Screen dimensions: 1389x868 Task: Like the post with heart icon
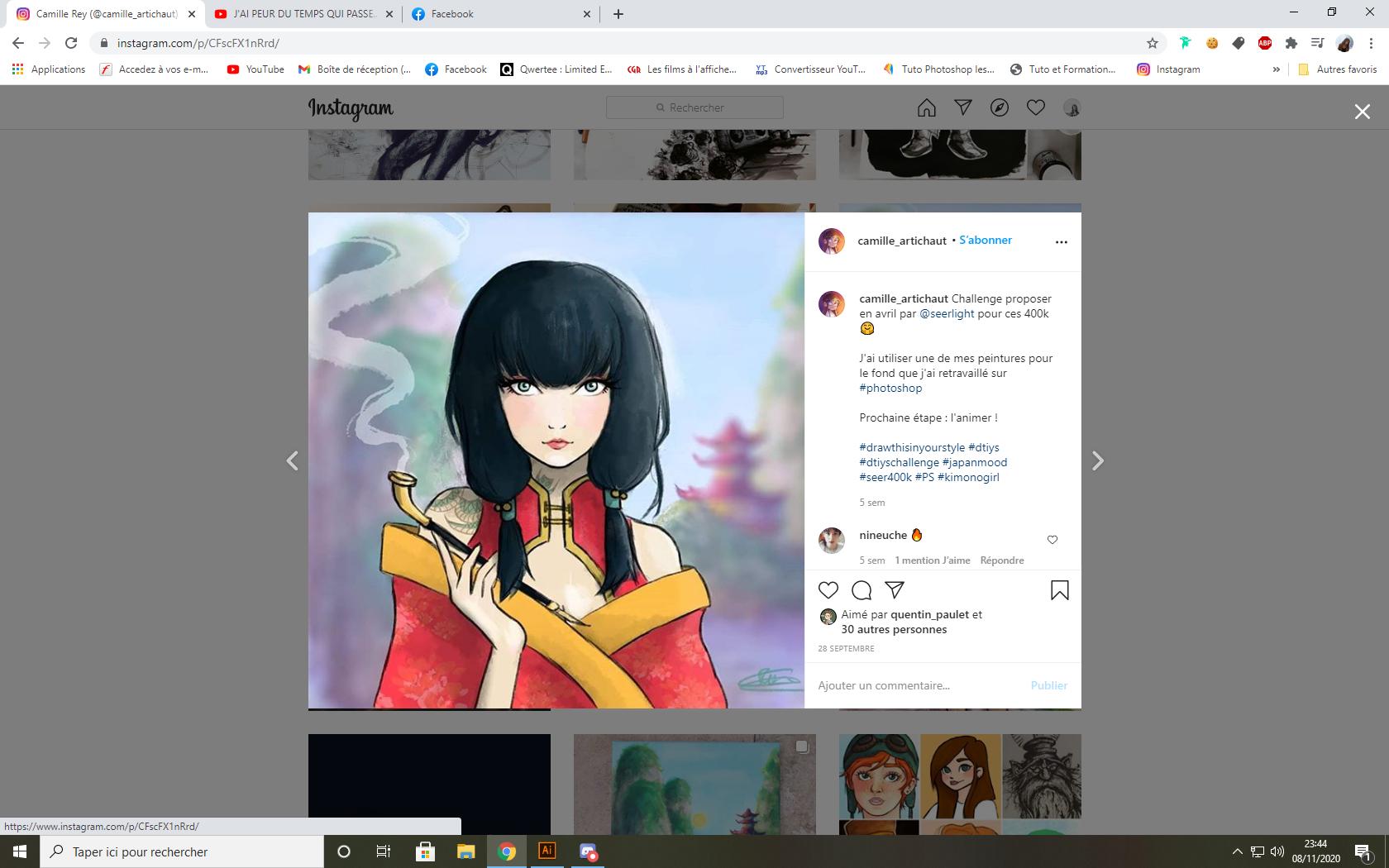[828, 589]
